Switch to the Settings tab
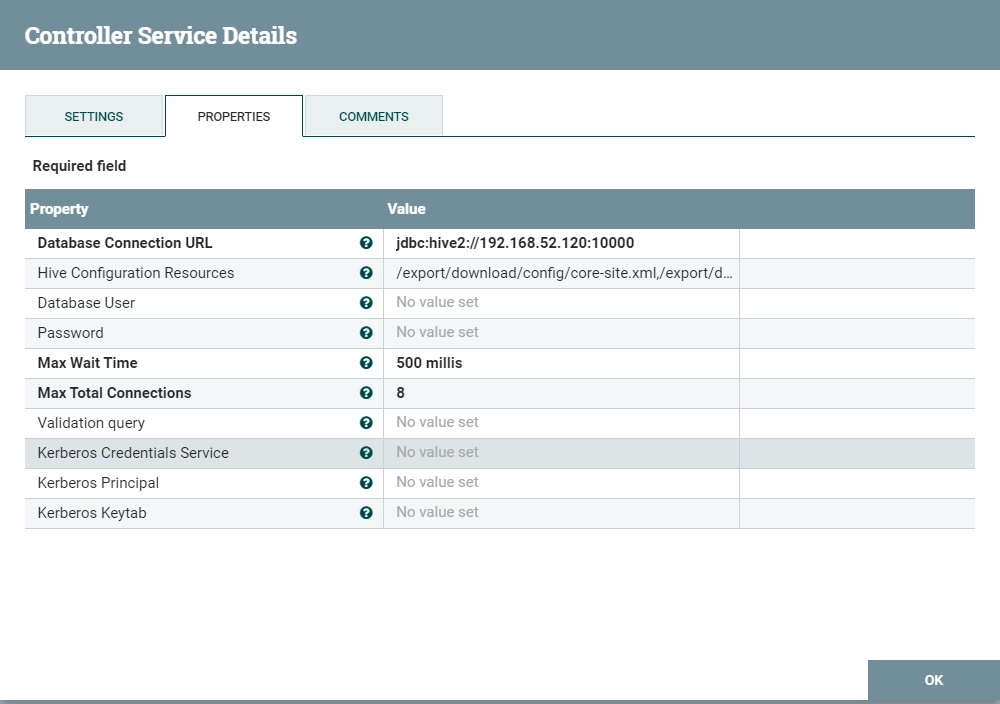The image size is (1000, 704). (x=94, y=116)
